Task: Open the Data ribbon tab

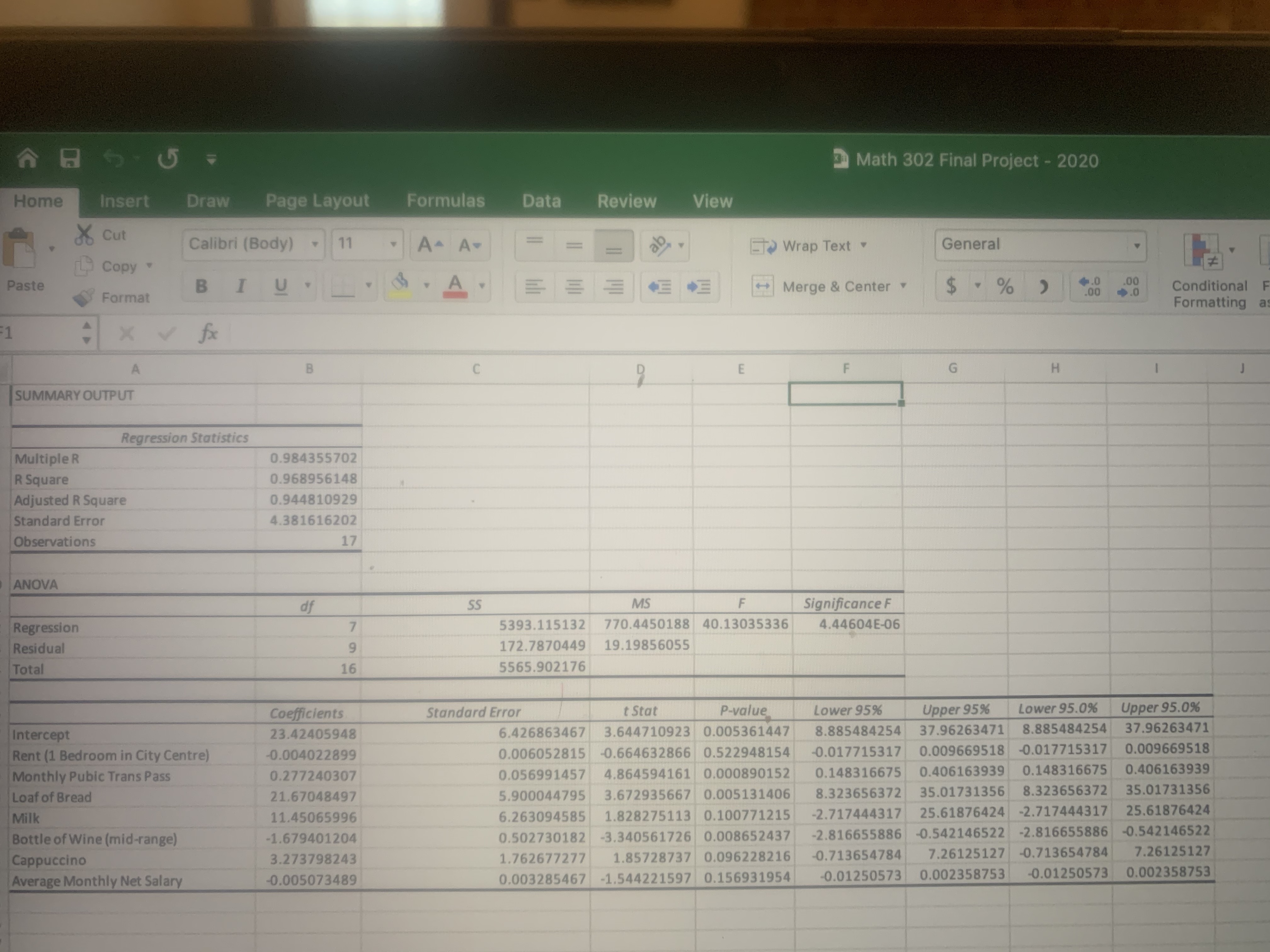Action: point(541,201)
